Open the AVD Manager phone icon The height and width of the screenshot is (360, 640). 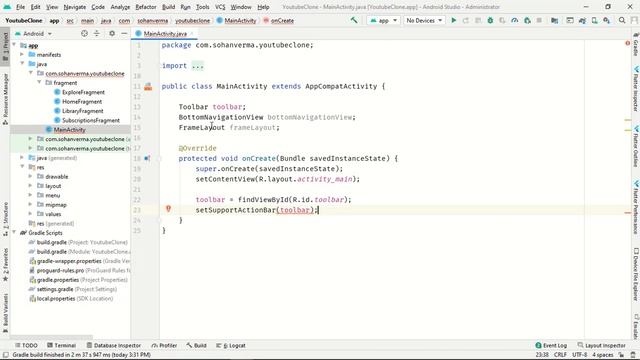tap(595, 20)
